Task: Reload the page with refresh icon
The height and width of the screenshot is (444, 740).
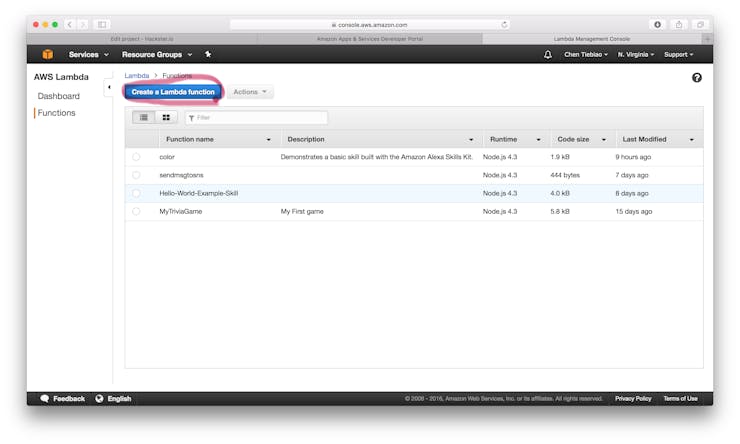Action: 505,25
